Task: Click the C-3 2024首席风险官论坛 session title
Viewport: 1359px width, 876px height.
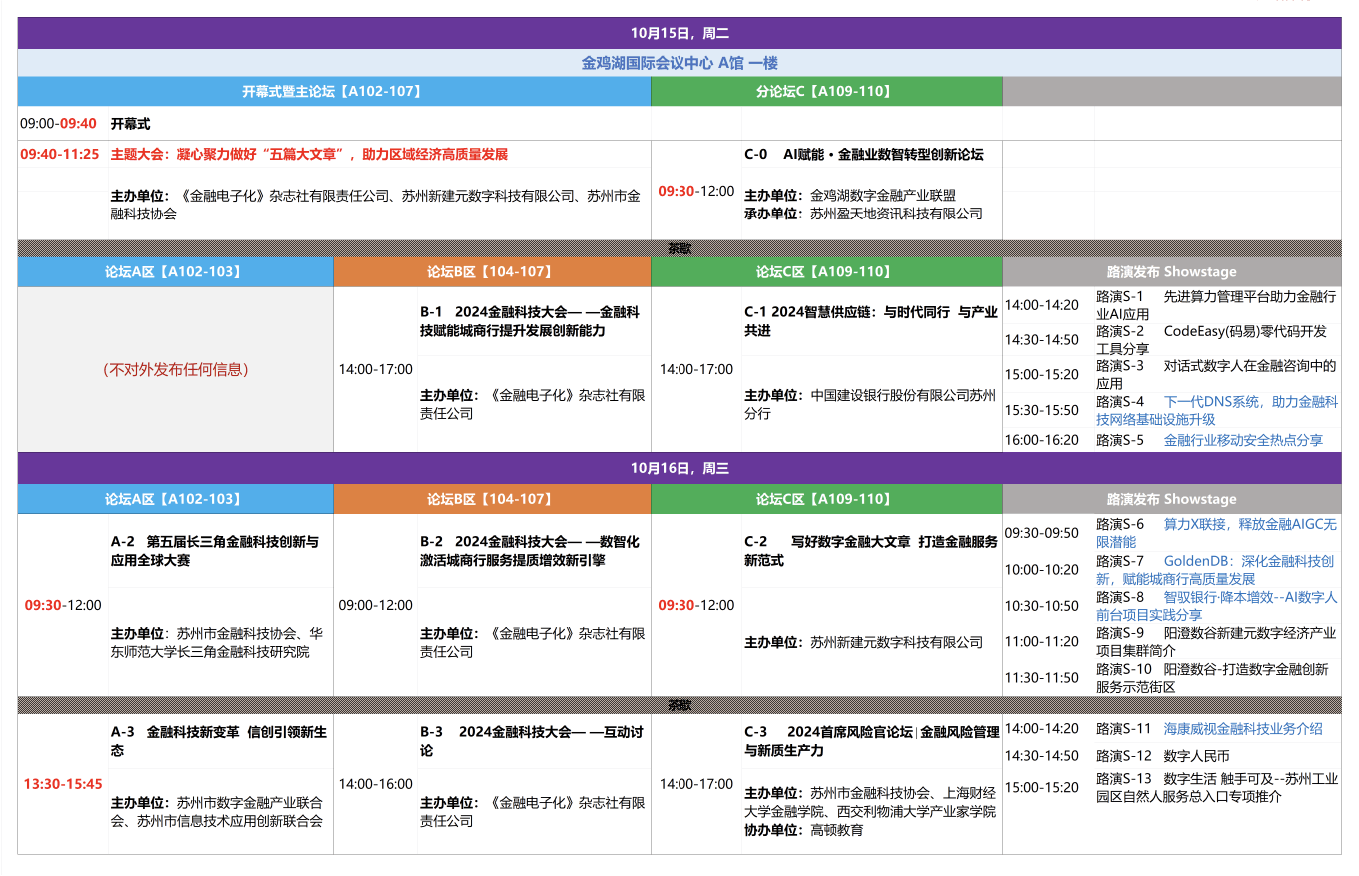Action: pyautogui.click(x=871, y=741)
